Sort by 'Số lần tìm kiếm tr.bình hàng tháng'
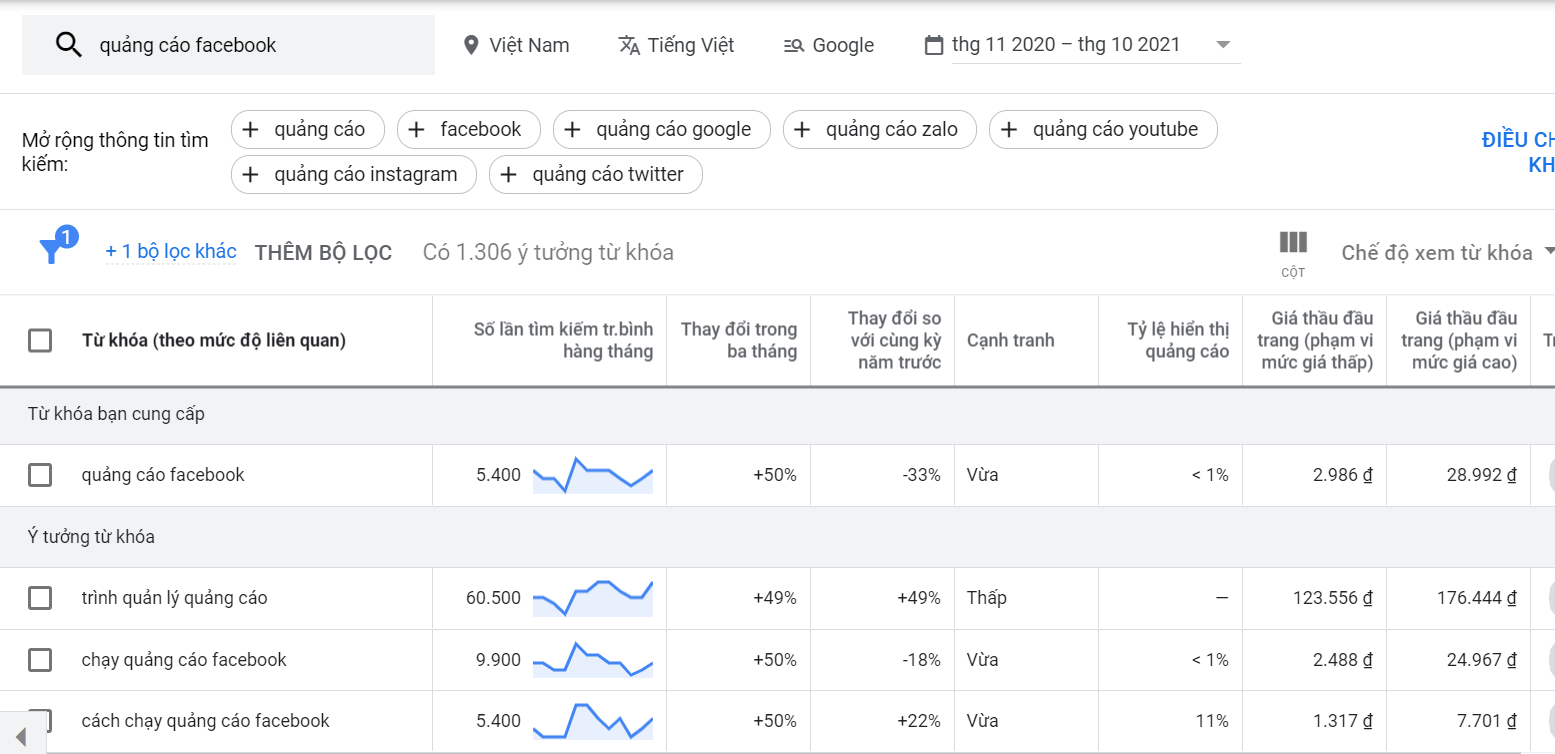 pos(563,340)
